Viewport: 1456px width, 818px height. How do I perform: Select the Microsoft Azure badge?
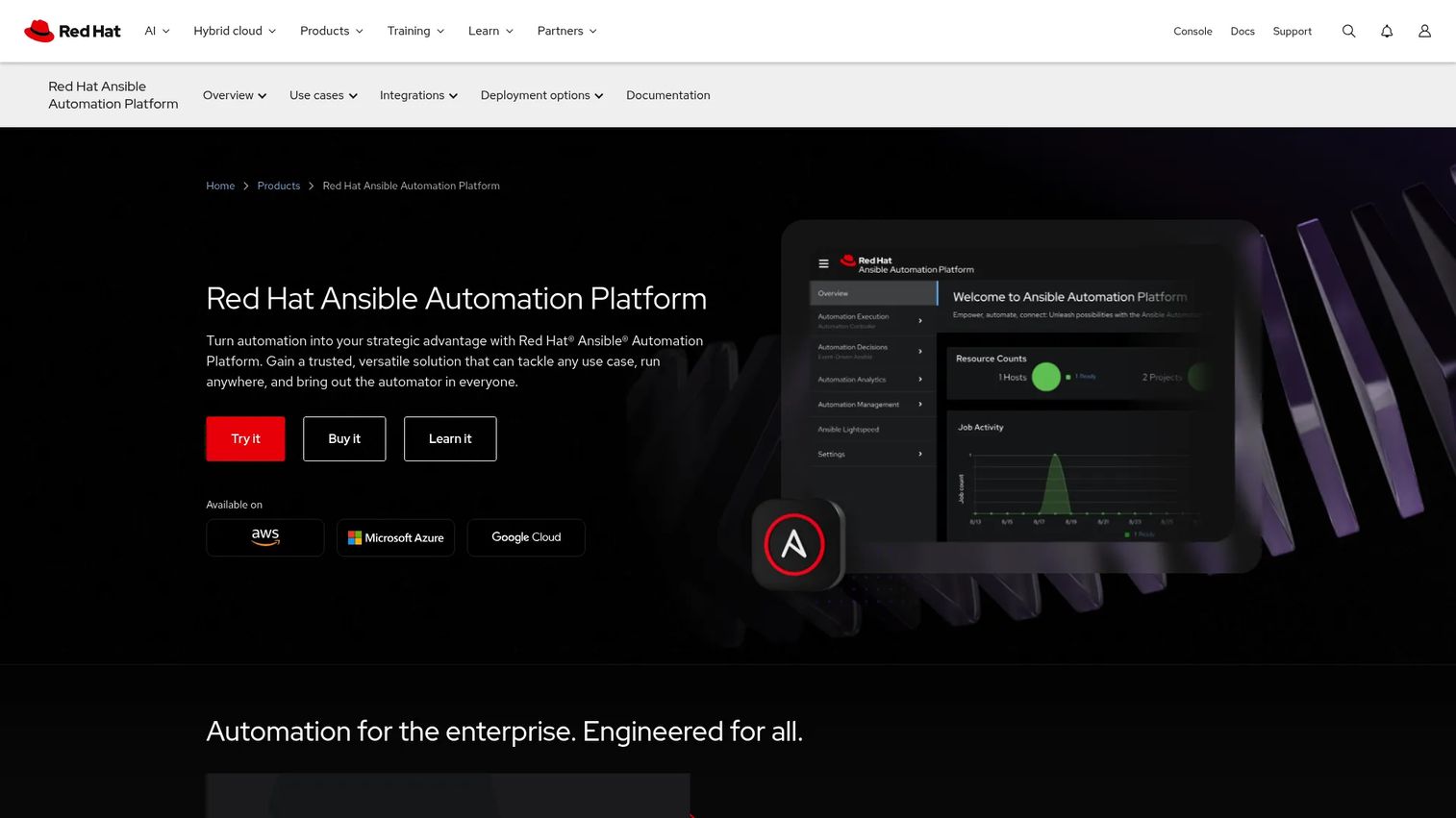(x=395, y=537)
